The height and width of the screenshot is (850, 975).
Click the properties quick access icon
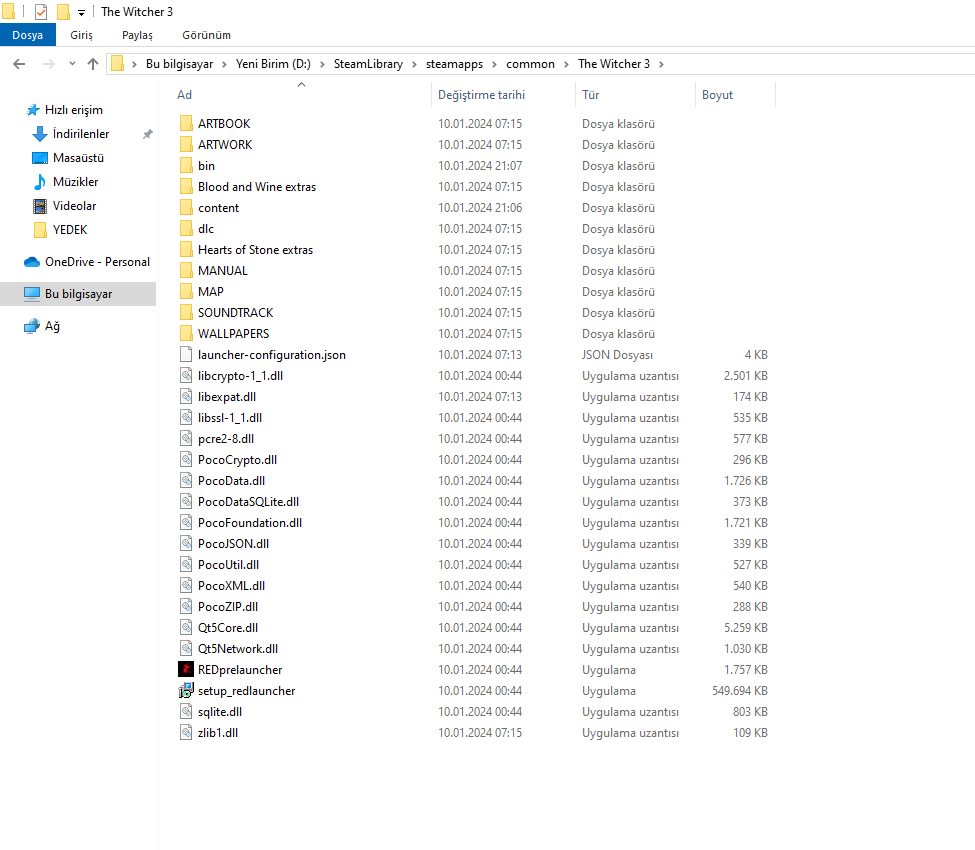click(x=41, y=12)
